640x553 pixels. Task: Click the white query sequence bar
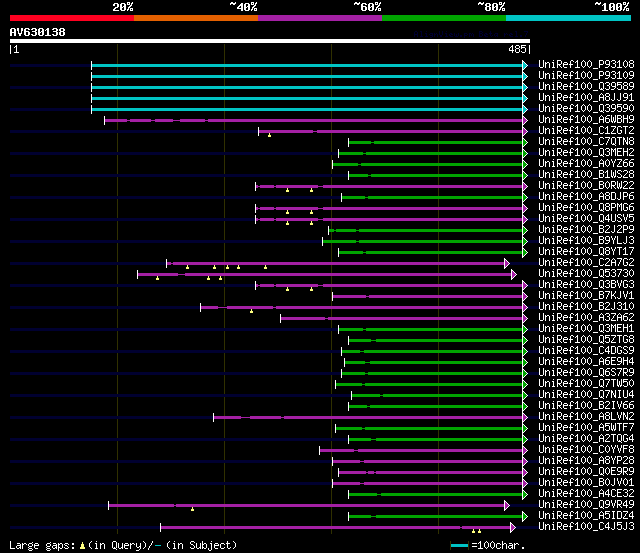tap(270, 41)
